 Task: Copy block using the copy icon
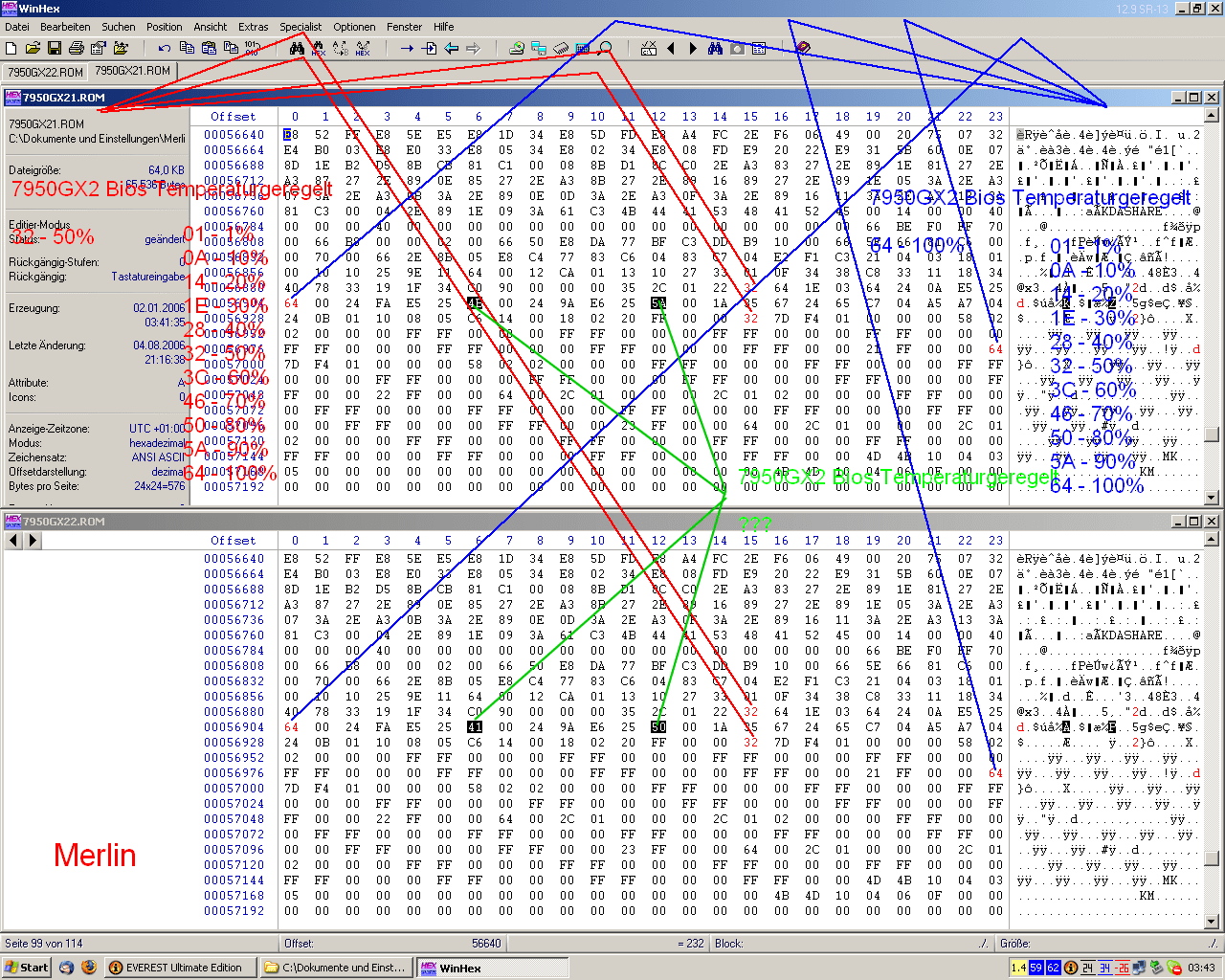(x=187, y=48)
